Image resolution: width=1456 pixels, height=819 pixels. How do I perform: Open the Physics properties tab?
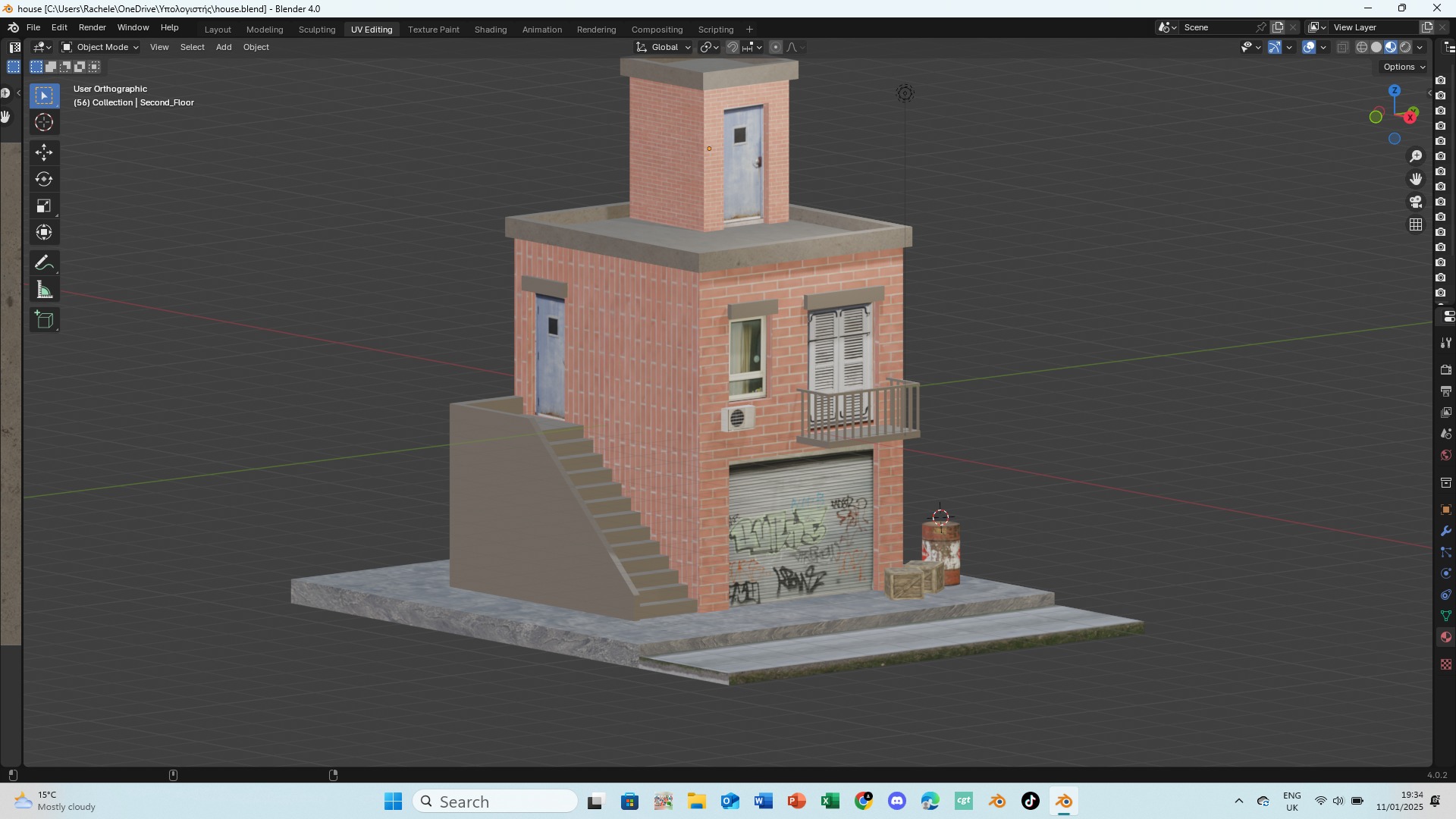pyautogui.click(x=1446, y=573)
